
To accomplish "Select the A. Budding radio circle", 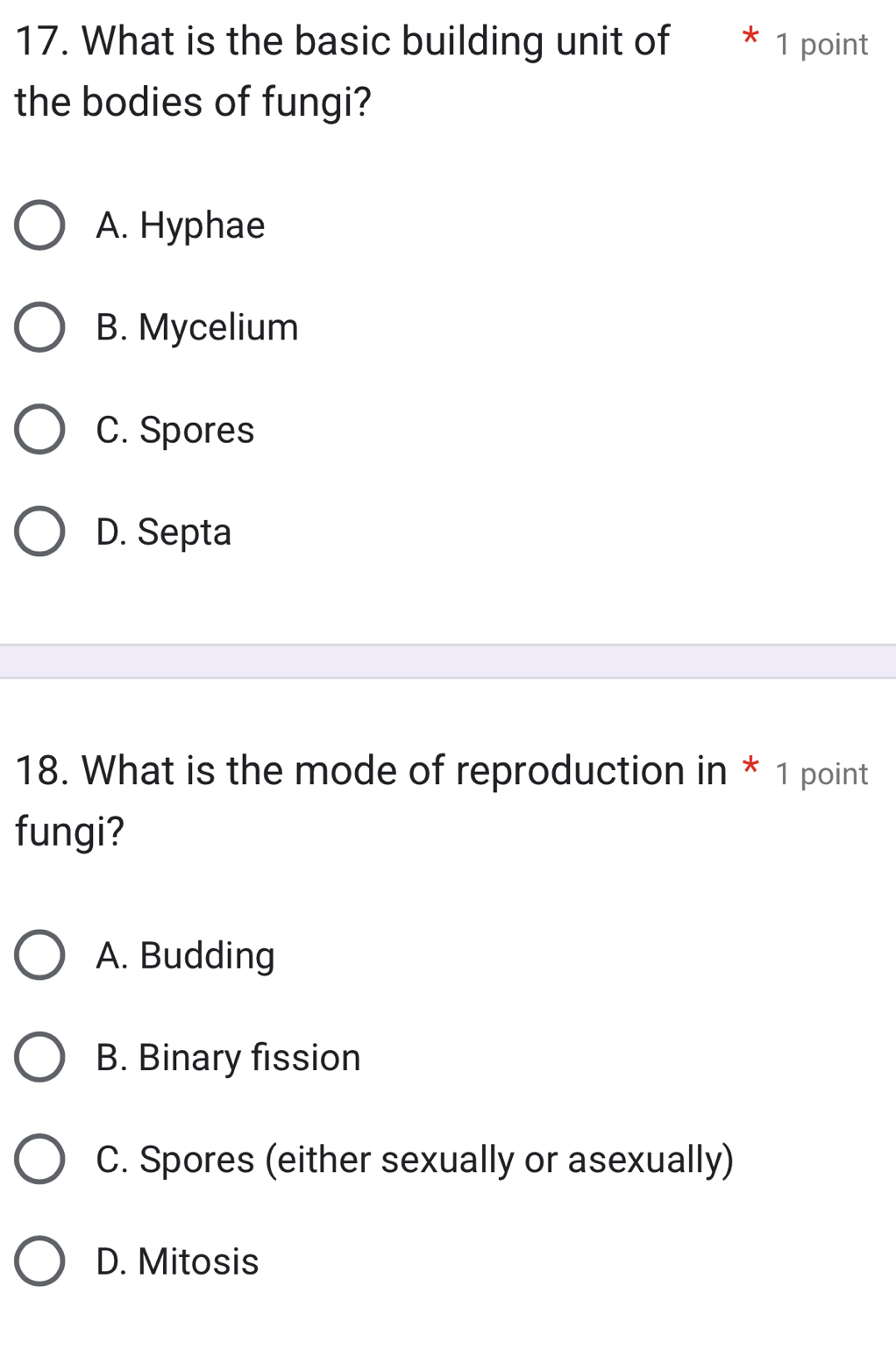I will 39,955.
